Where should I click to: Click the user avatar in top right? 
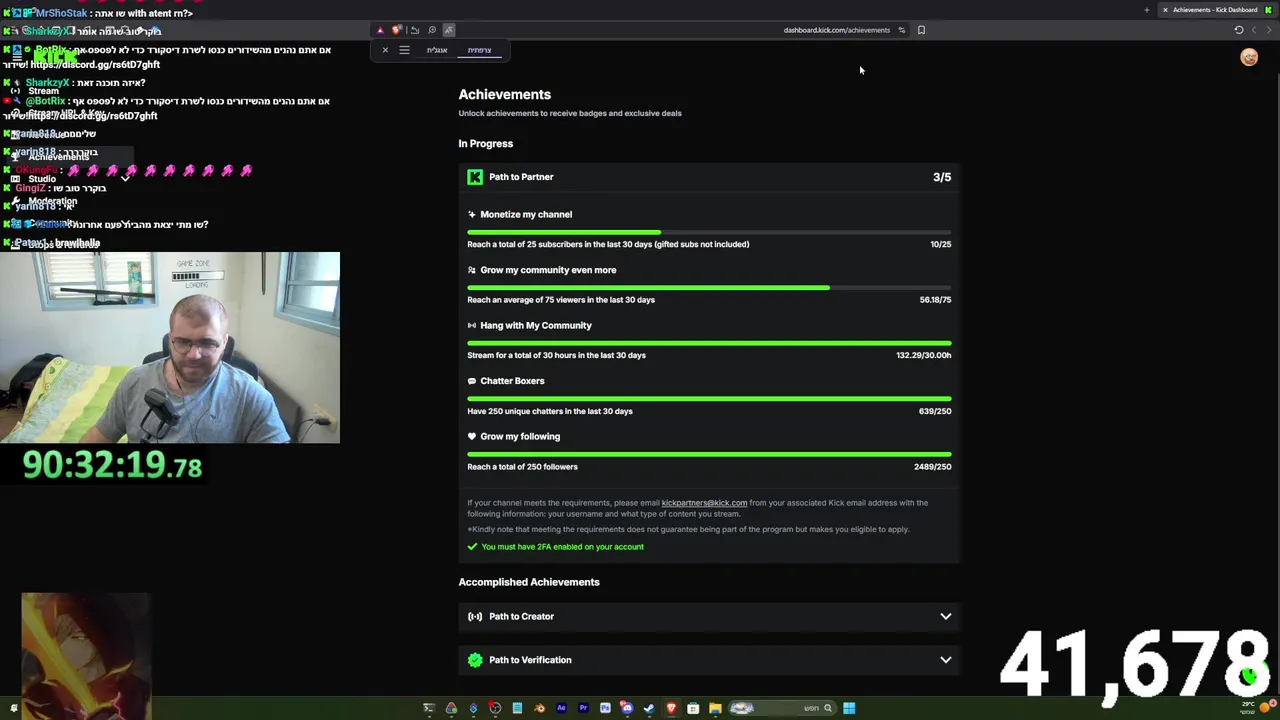point(1249,57)
